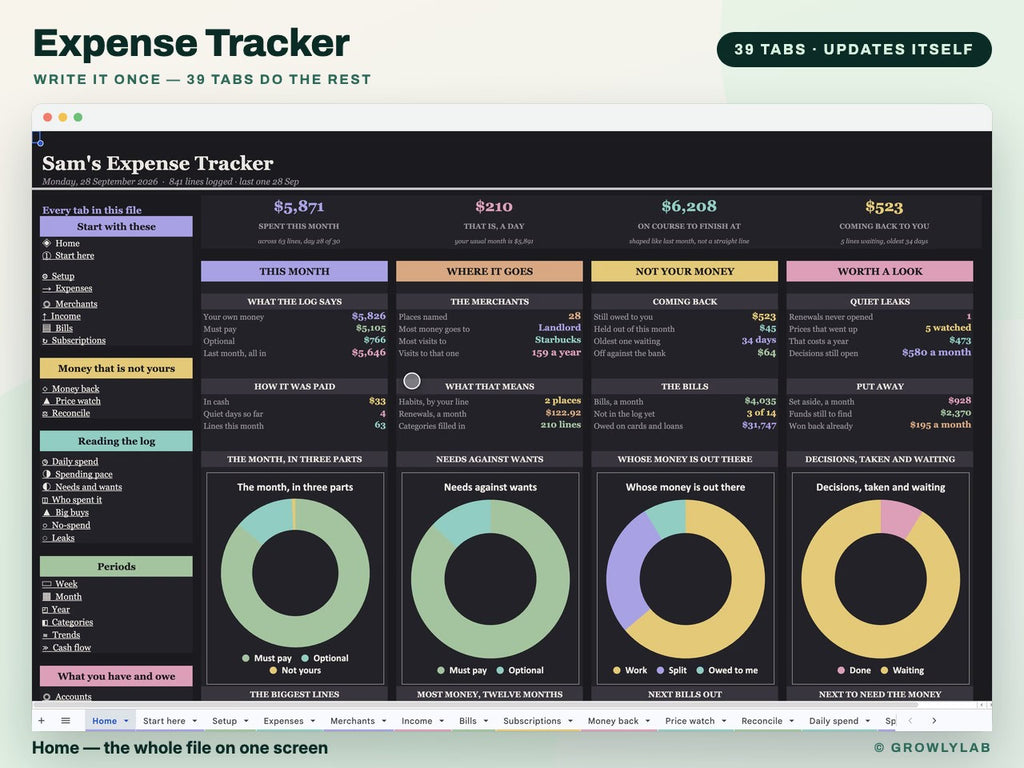Click the horizontal scrollbar above the tabs
The image size is (1024, 768).
click(x=477, y=705)
